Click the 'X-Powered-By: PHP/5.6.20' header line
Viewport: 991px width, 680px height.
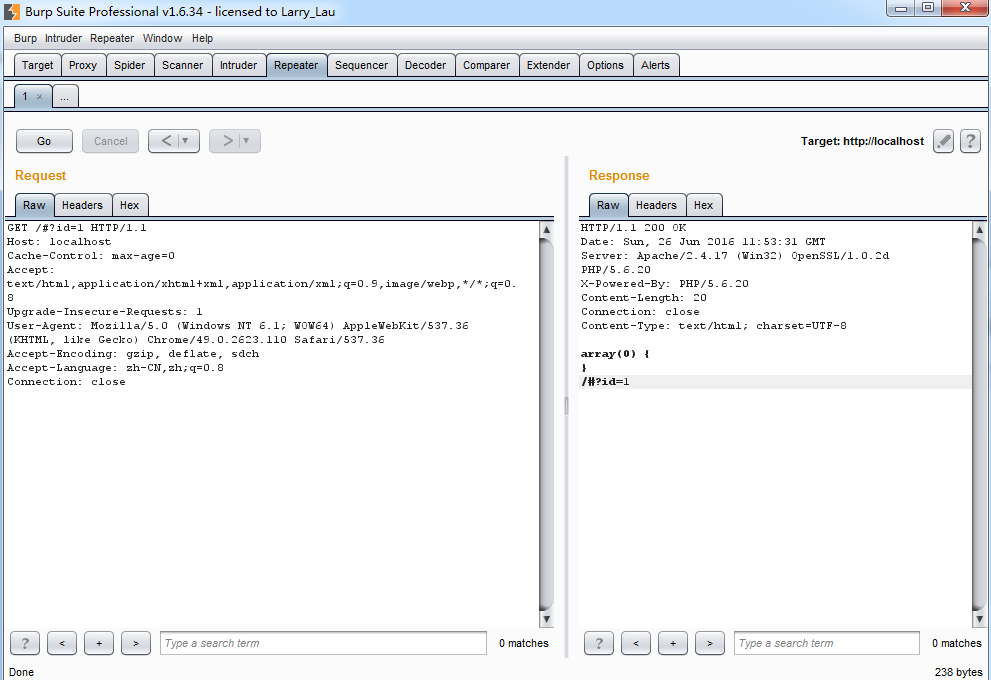pyautogui.click(x=664, y=284)
